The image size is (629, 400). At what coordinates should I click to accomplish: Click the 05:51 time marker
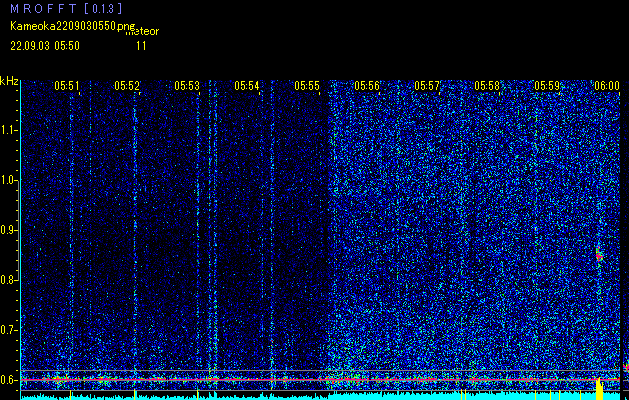pyautogui.click(x=67, y=86)
